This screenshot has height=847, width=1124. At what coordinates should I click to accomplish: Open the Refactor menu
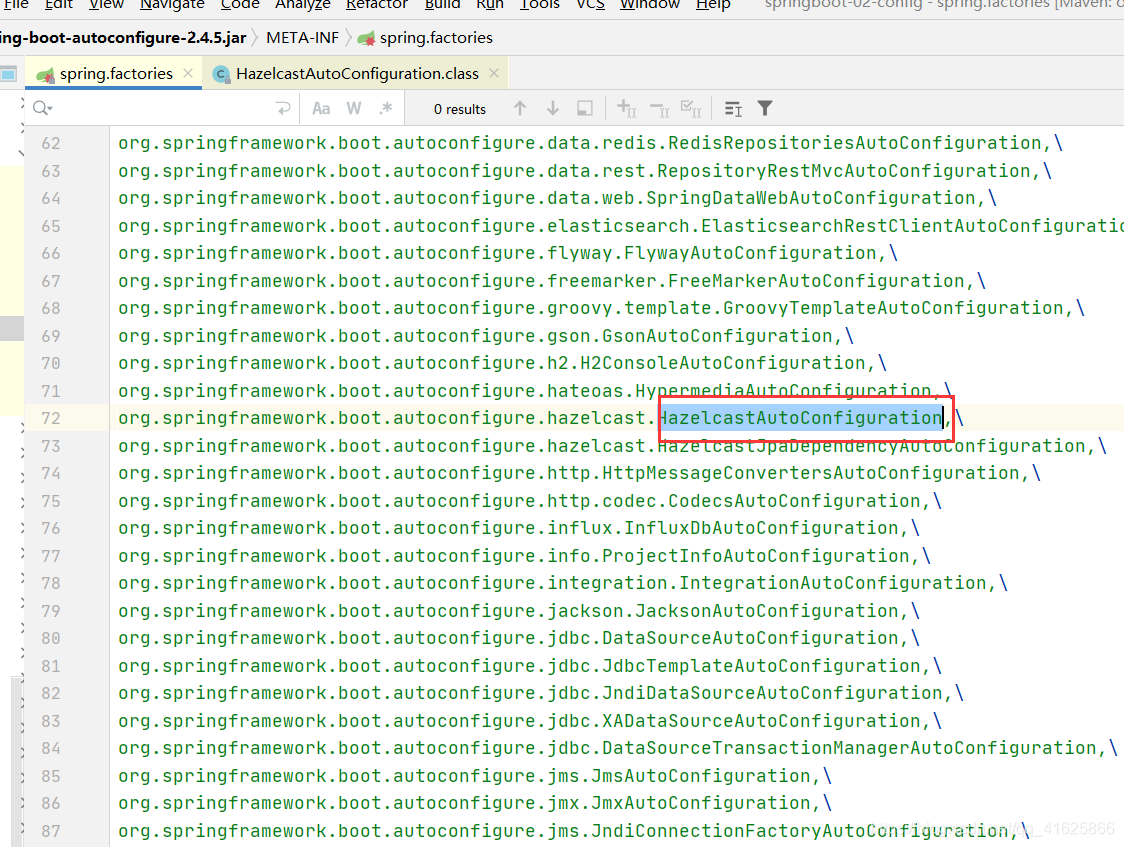377,6
